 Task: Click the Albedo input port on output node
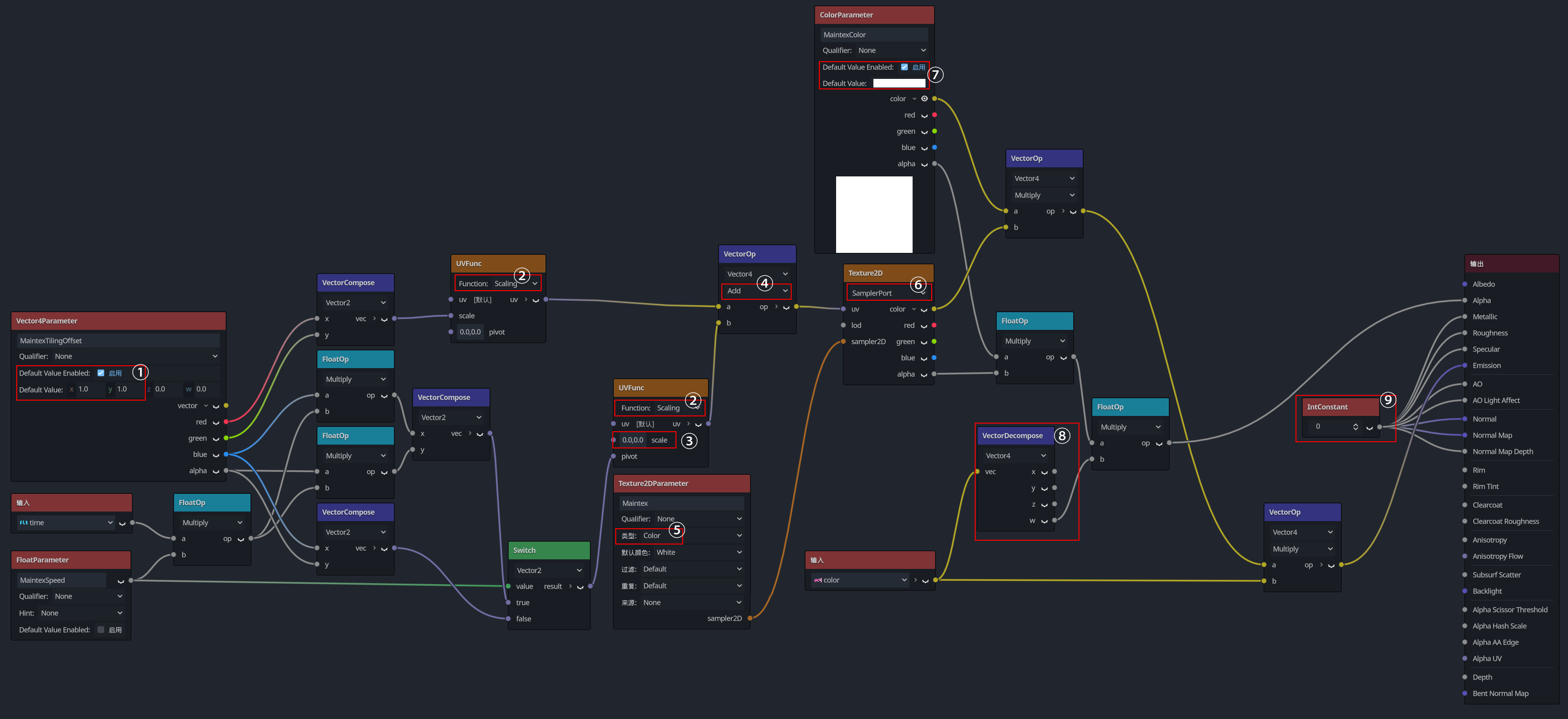point(1465,284)
